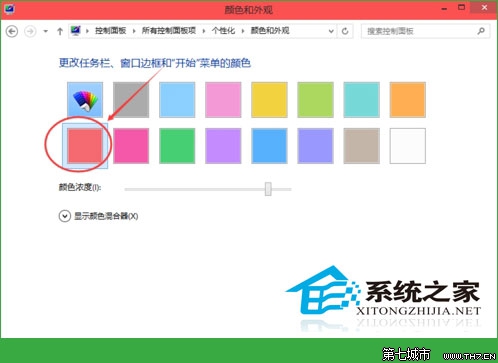Click the 个性化 breadcrumb
The image size is (498, 363).
point(223,31)
